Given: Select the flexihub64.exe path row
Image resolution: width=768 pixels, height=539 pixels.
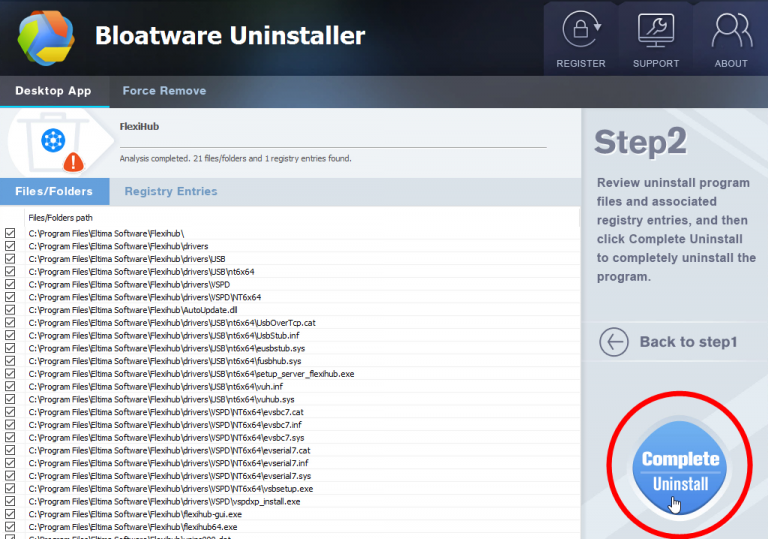Looking at the screenshot, I should point(290,527).
